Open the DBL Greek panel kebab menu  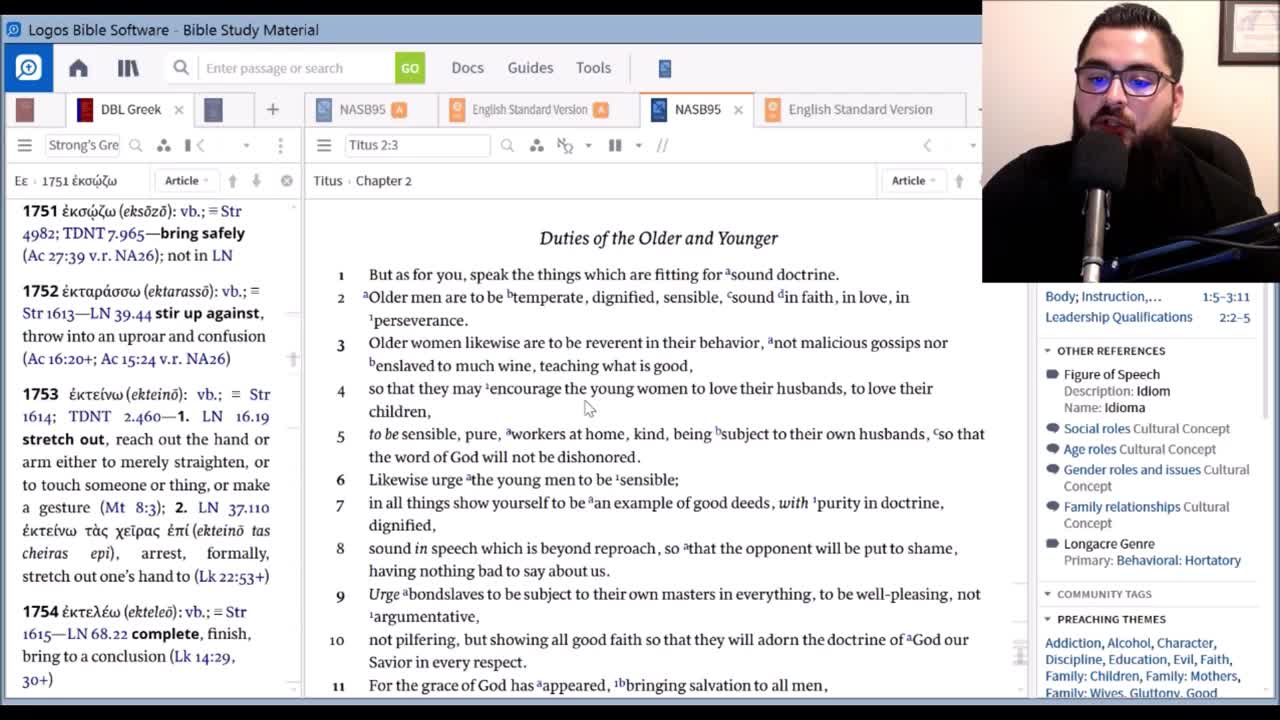tap(281, 145)
